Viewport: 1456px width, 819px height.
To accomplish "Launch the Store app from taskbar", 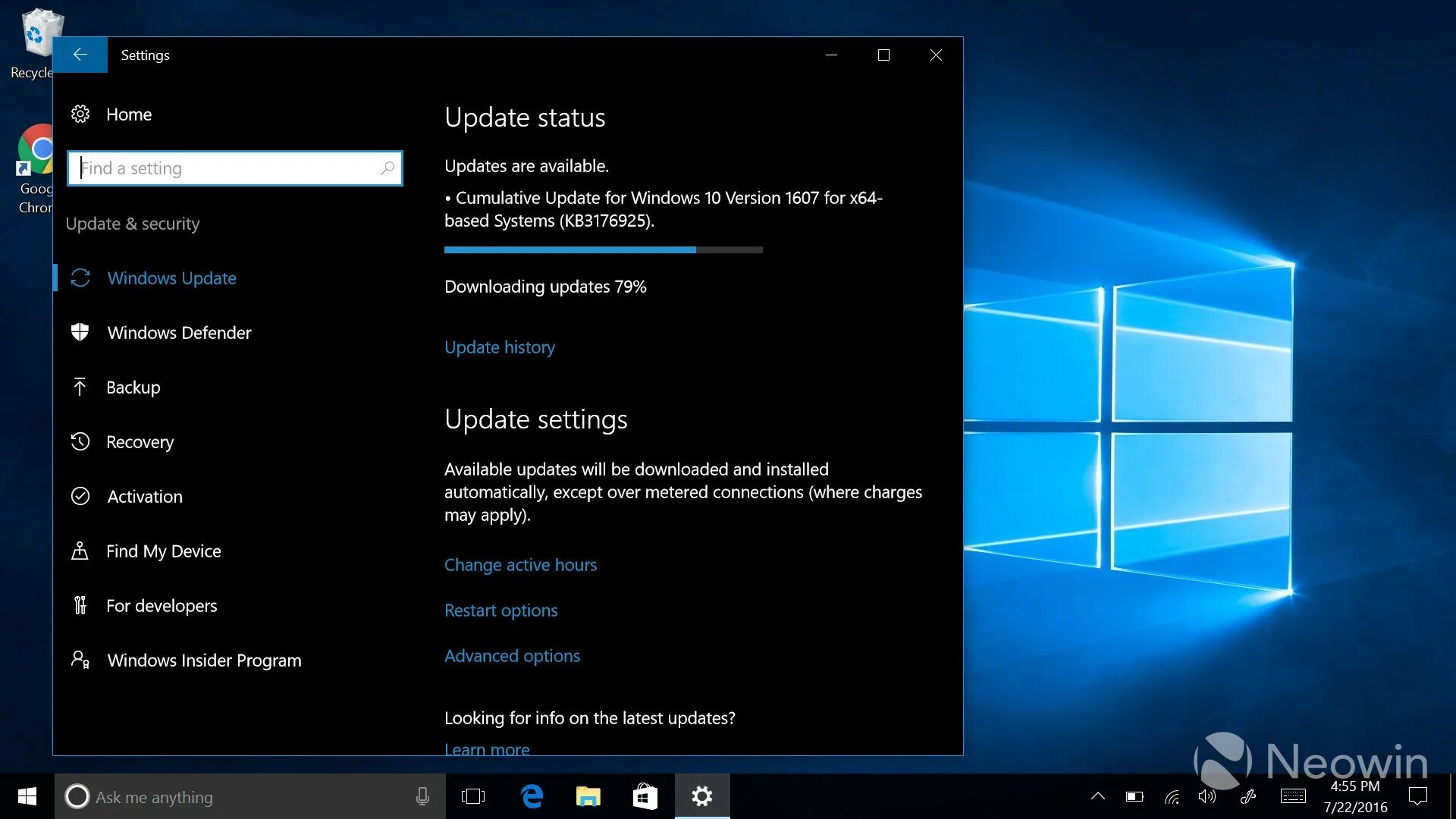I will tap(645, 796).
